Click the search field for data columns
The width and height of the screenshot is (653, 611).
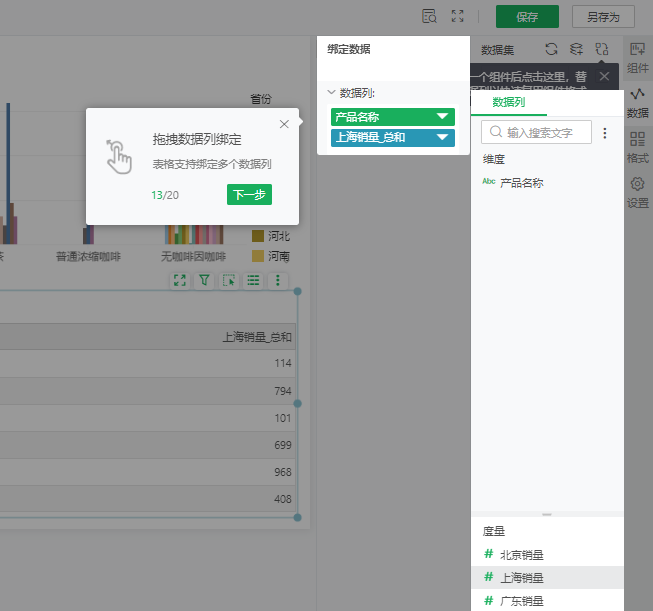pyautogui.click(x=538, y=132)
